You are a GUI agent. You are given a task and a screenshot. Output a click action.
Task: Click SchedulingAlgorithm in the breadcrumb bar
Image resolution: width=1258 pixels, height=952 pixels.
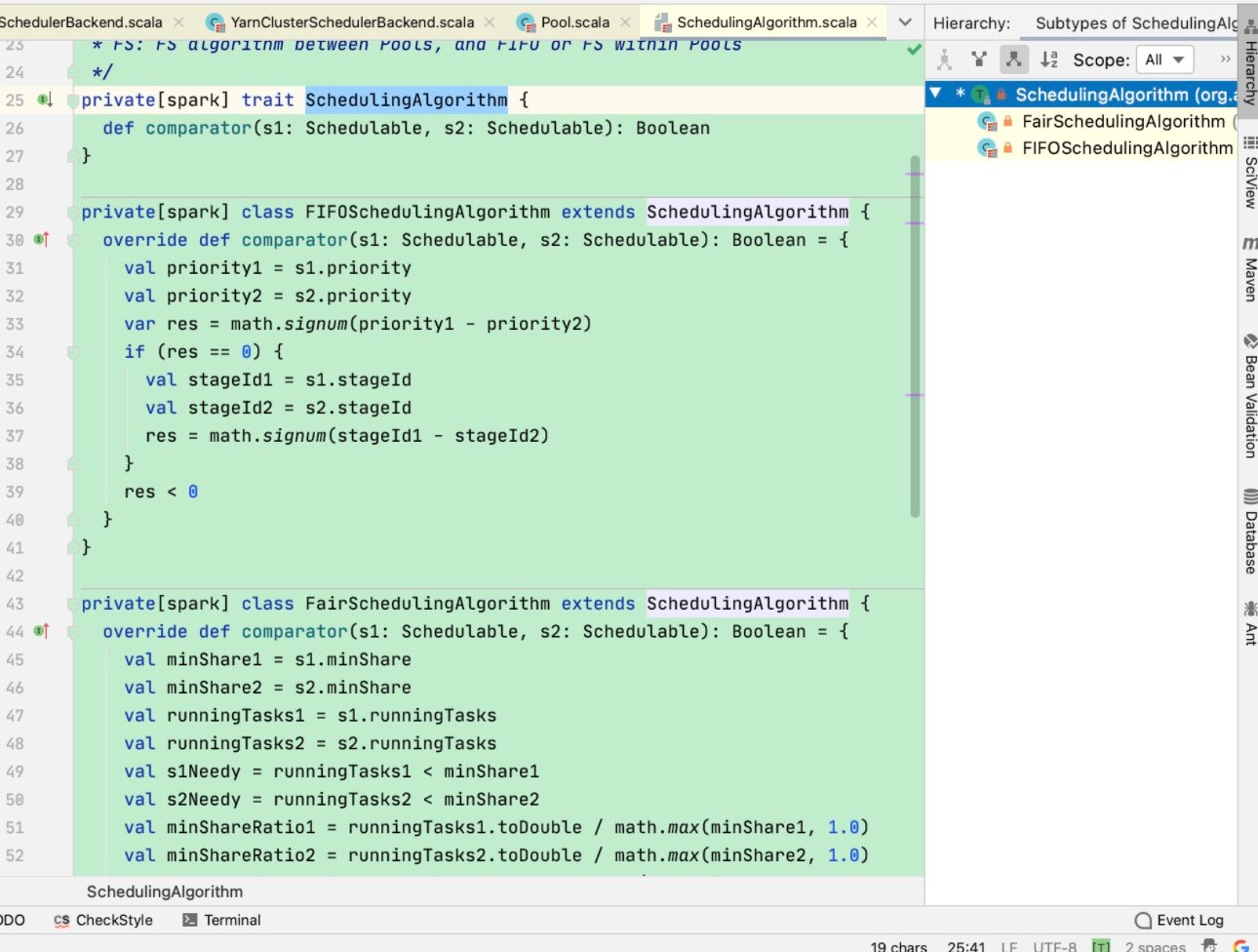point(165,892)
